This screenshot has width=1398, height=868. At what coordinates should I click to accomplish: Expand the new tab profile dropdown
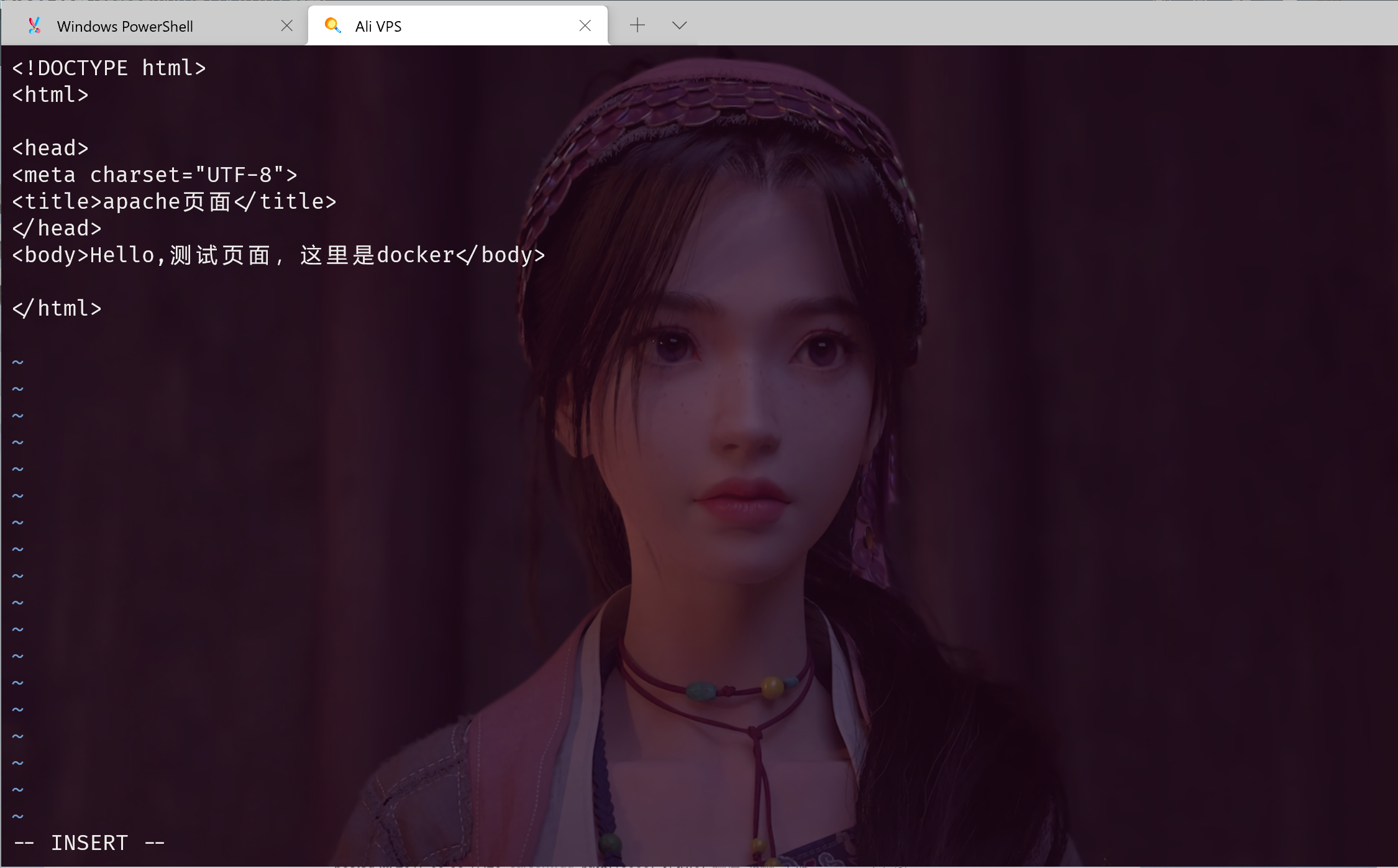[x=679, y=25]
